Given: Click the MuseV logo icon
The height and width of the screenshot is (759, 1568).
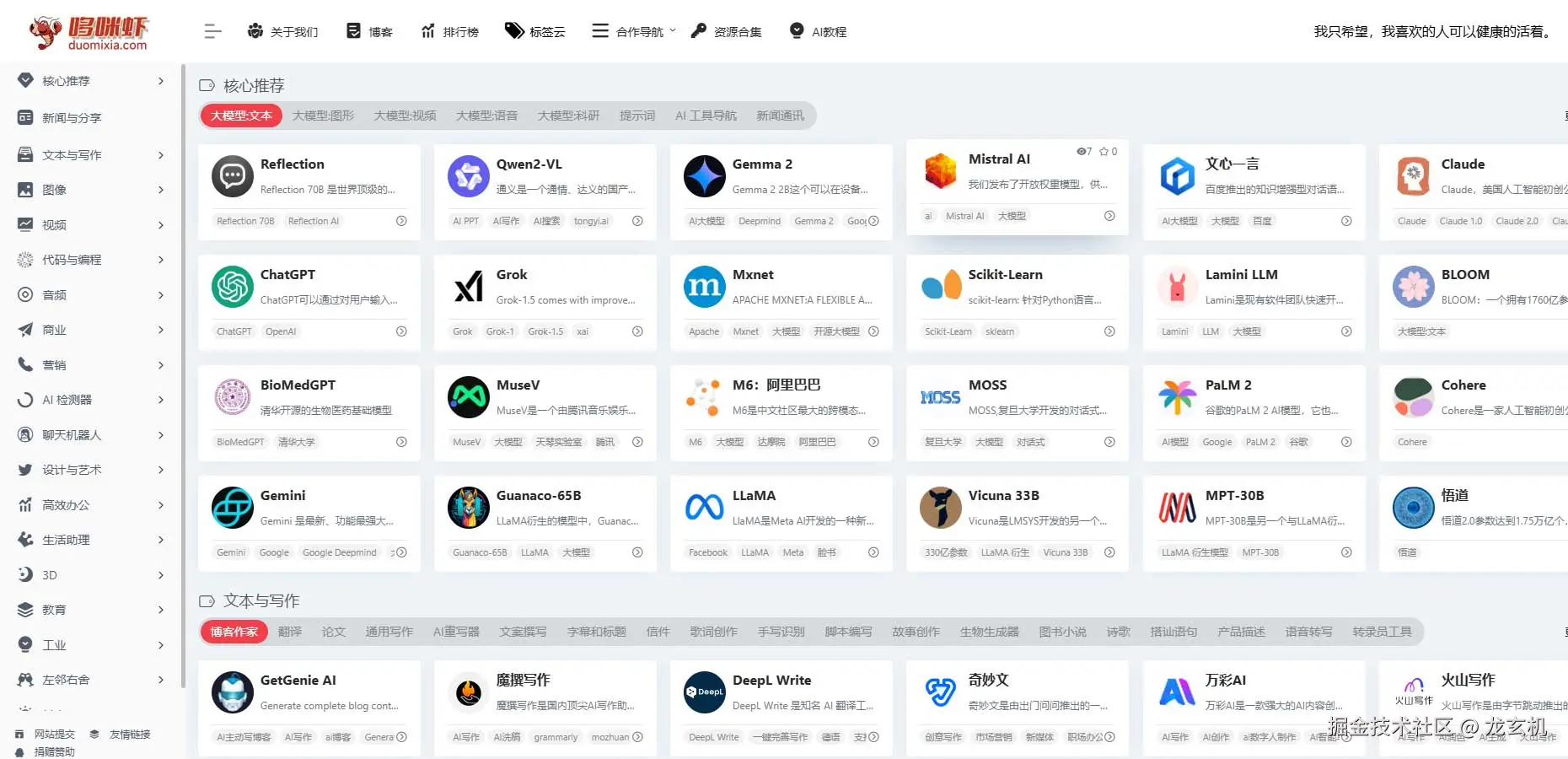Looking at the screenshot, I should tap(469, 397).
